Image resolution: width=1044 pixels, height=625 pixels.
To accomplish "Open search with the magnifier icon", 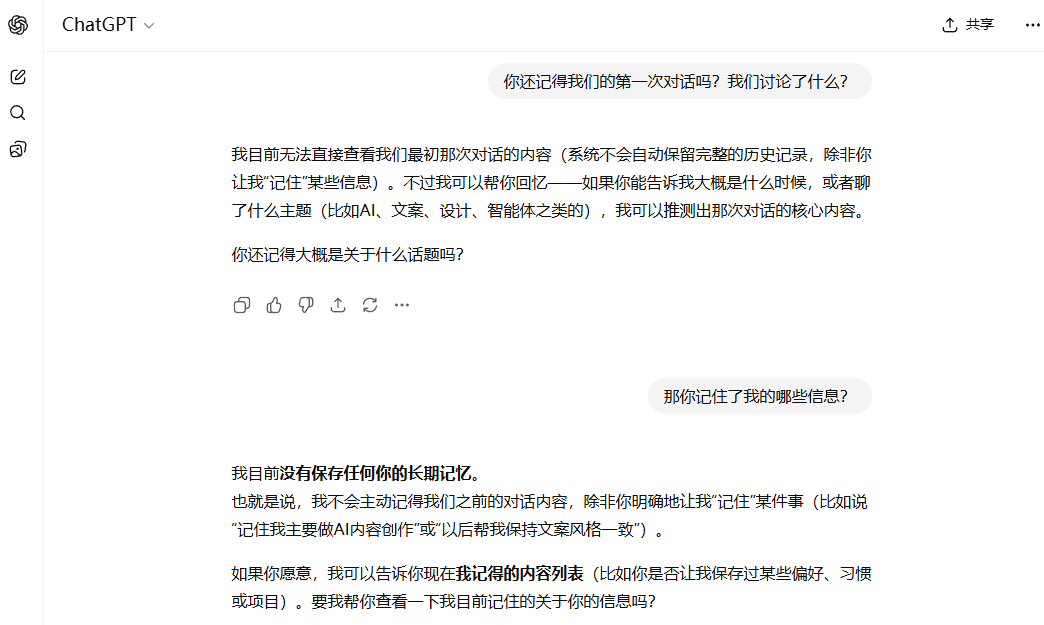I will coord(17,113).
